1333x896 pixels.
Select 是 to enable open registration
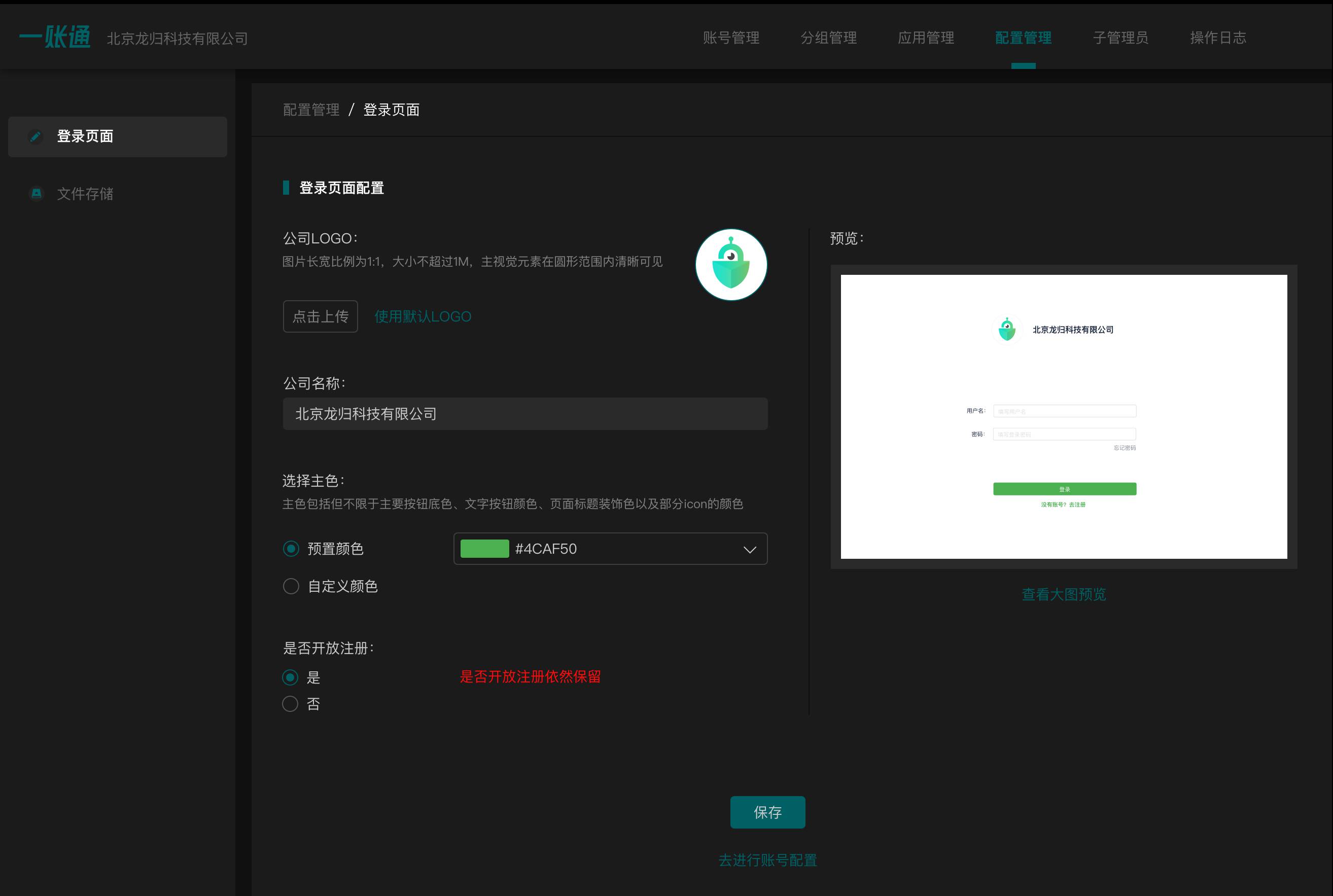click(290, 678)
